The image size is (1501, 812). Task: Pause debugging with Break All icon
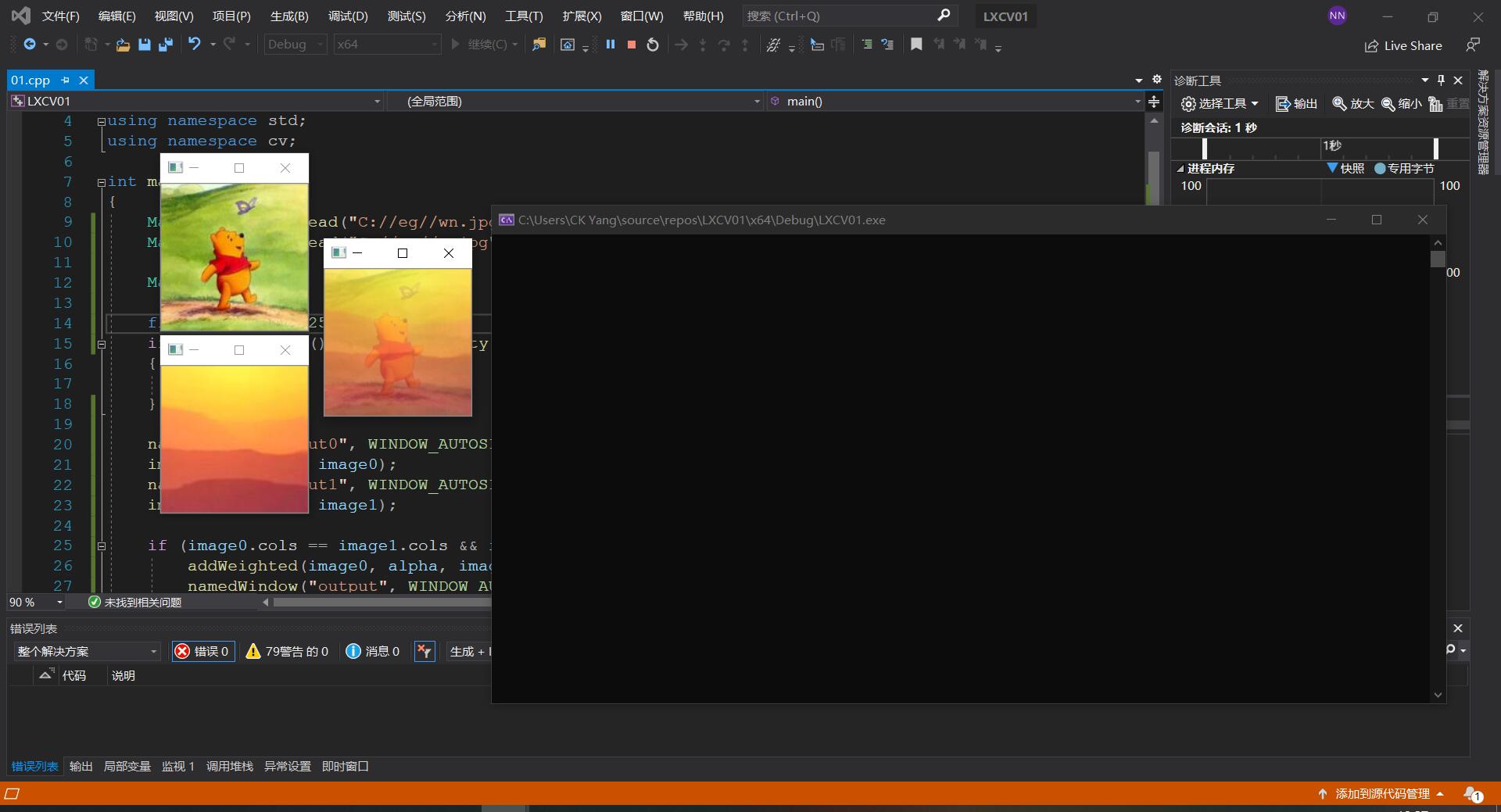[611, 45]
